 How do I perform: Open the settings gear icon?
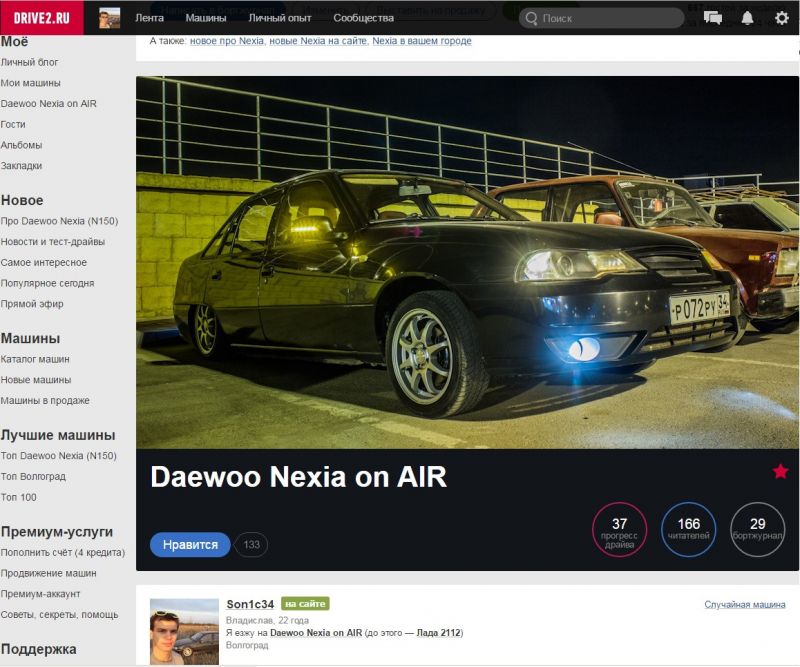click(782, 18)
